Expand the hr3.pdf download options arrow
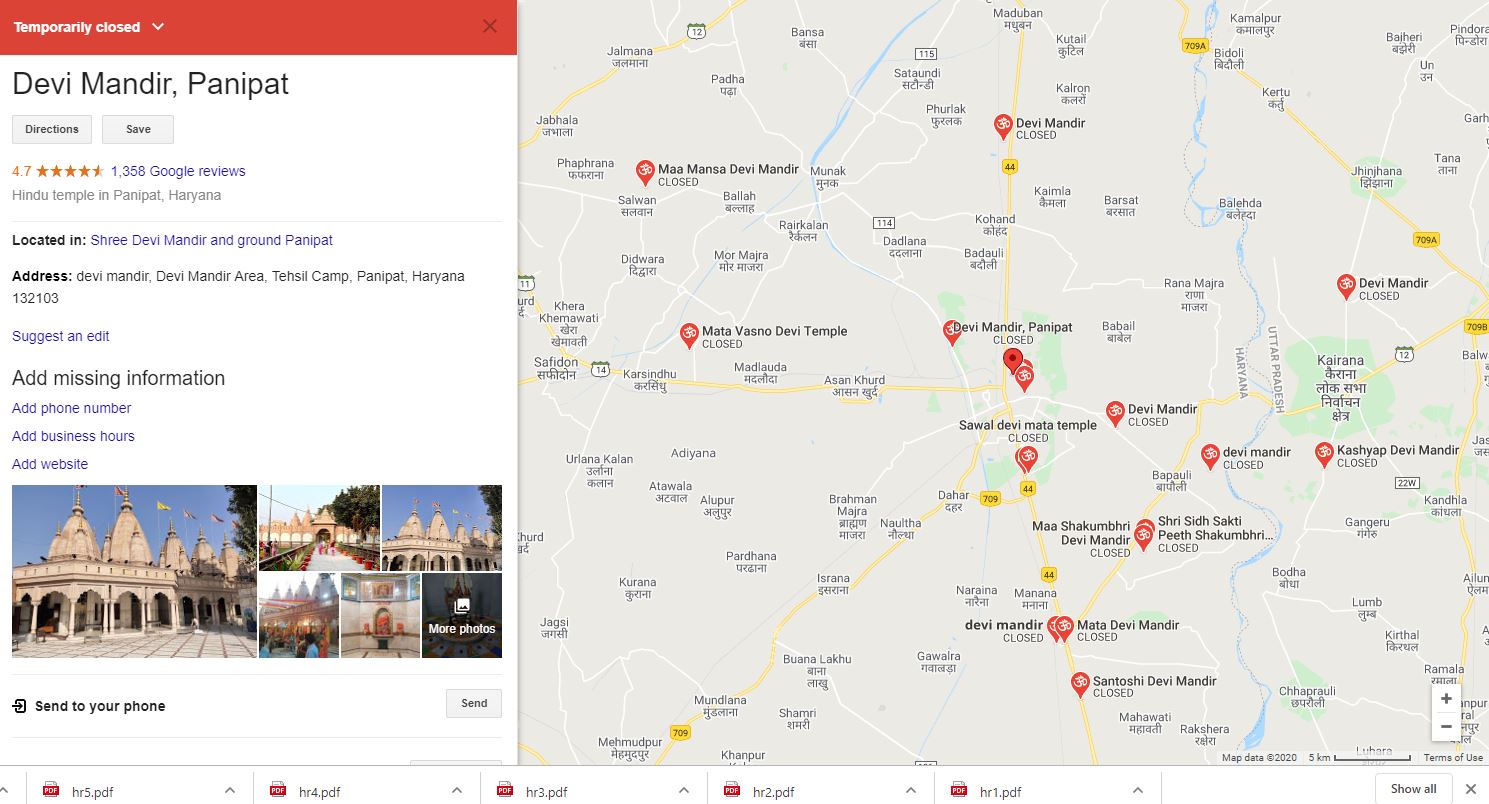This screenshot has width=1489, height=804. (684, 791)
